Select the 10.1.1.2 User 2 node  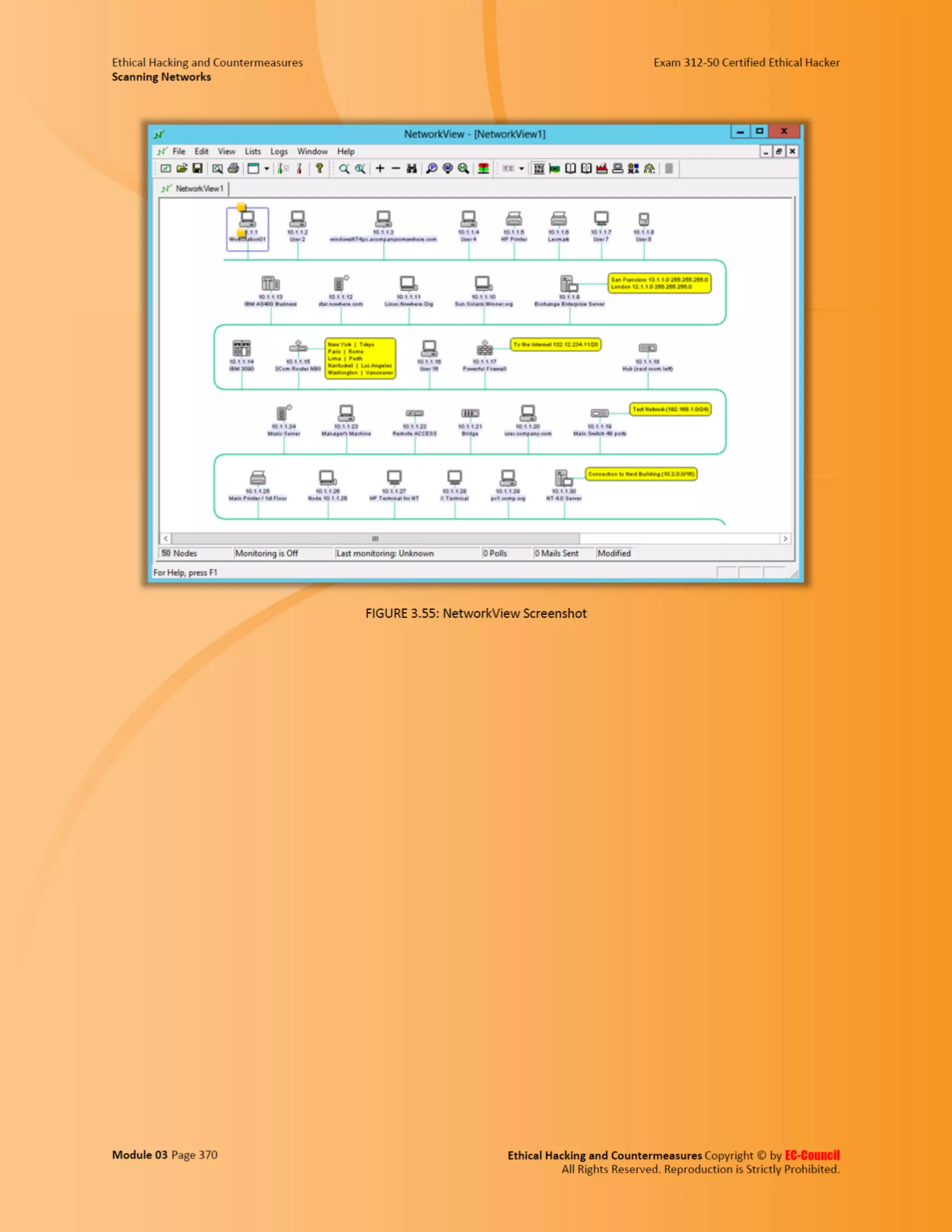297,226
